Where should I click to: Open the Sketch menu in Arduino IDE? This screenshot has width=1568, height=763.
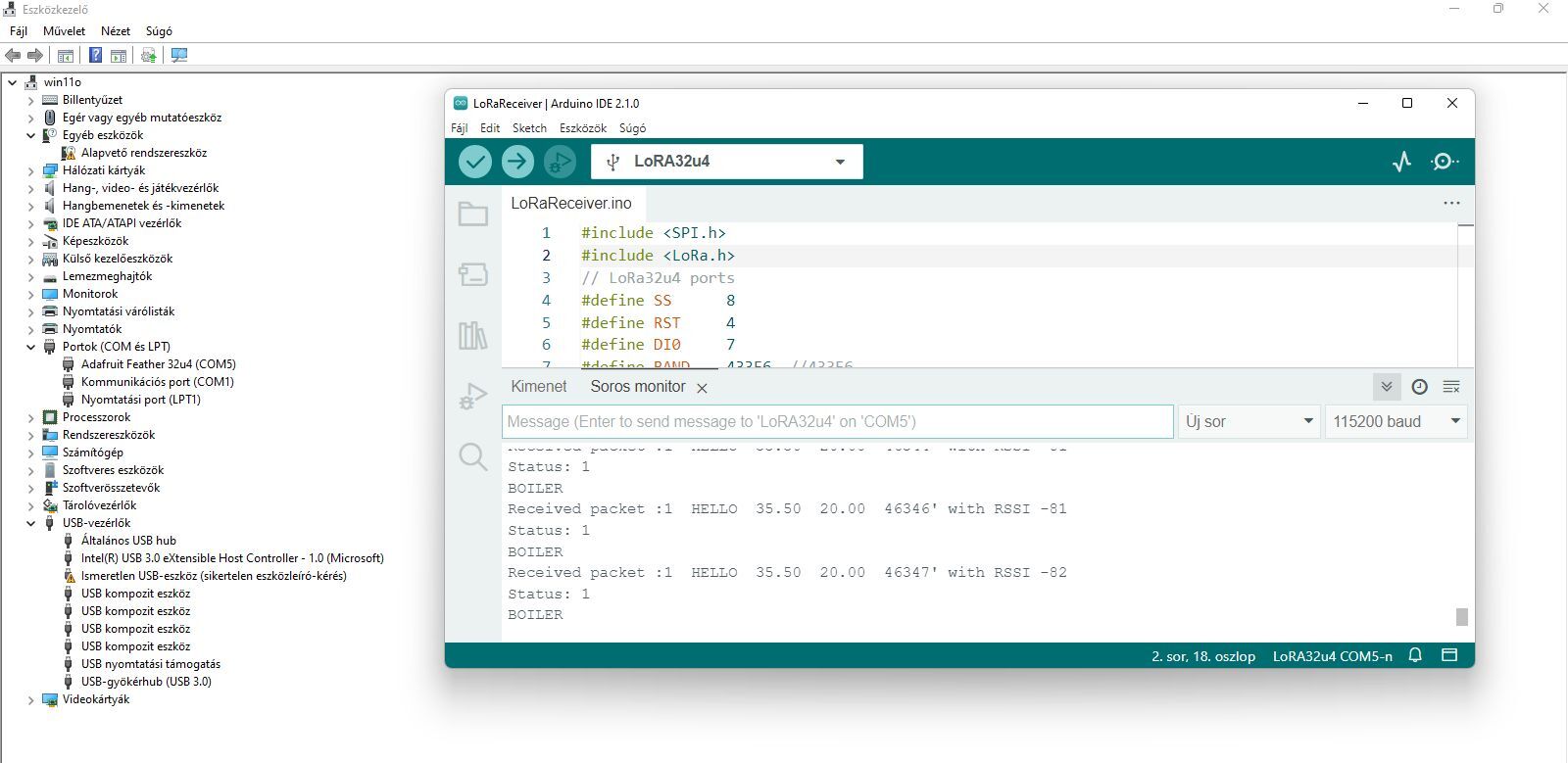(x=529, y=128)
